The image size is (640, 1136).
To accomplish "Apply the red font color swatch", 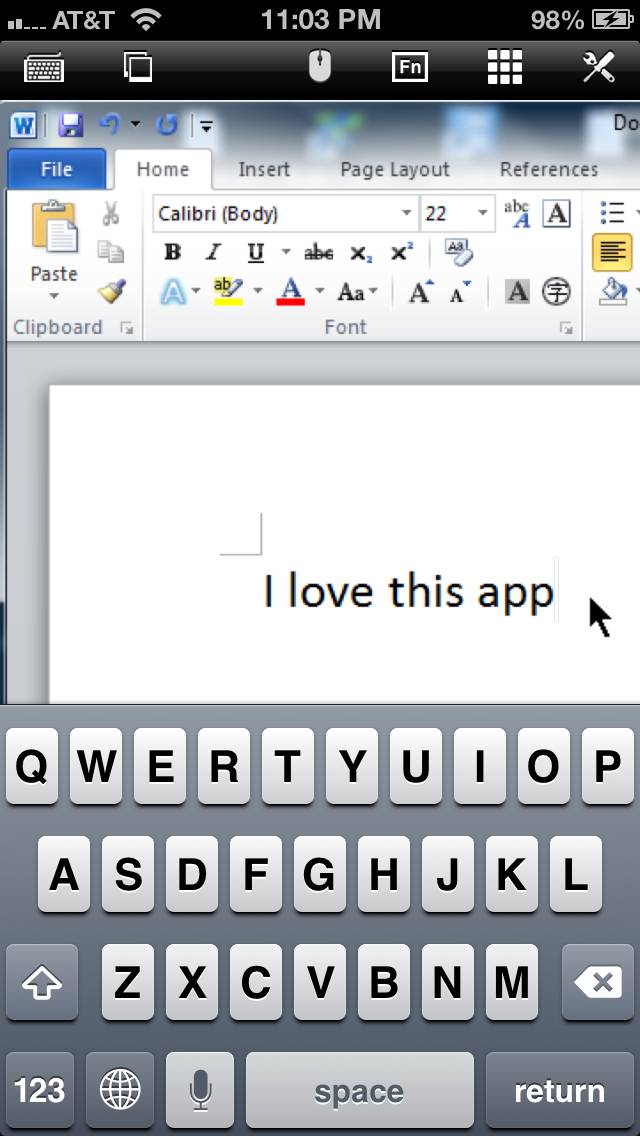I will (290, 292).
